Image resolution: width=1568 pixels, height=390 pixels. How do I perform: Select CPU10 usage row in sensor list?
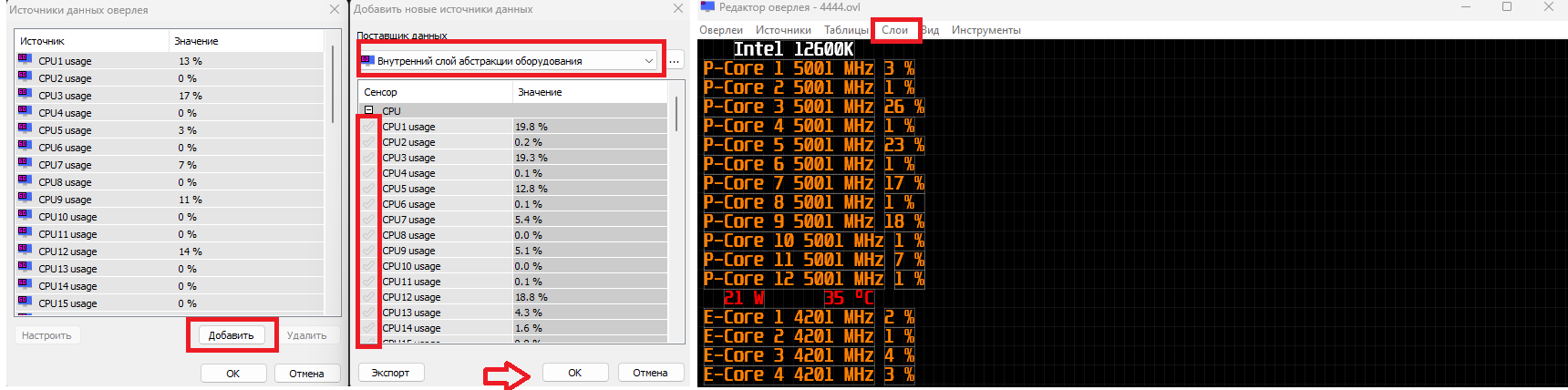tap(513, 266)
